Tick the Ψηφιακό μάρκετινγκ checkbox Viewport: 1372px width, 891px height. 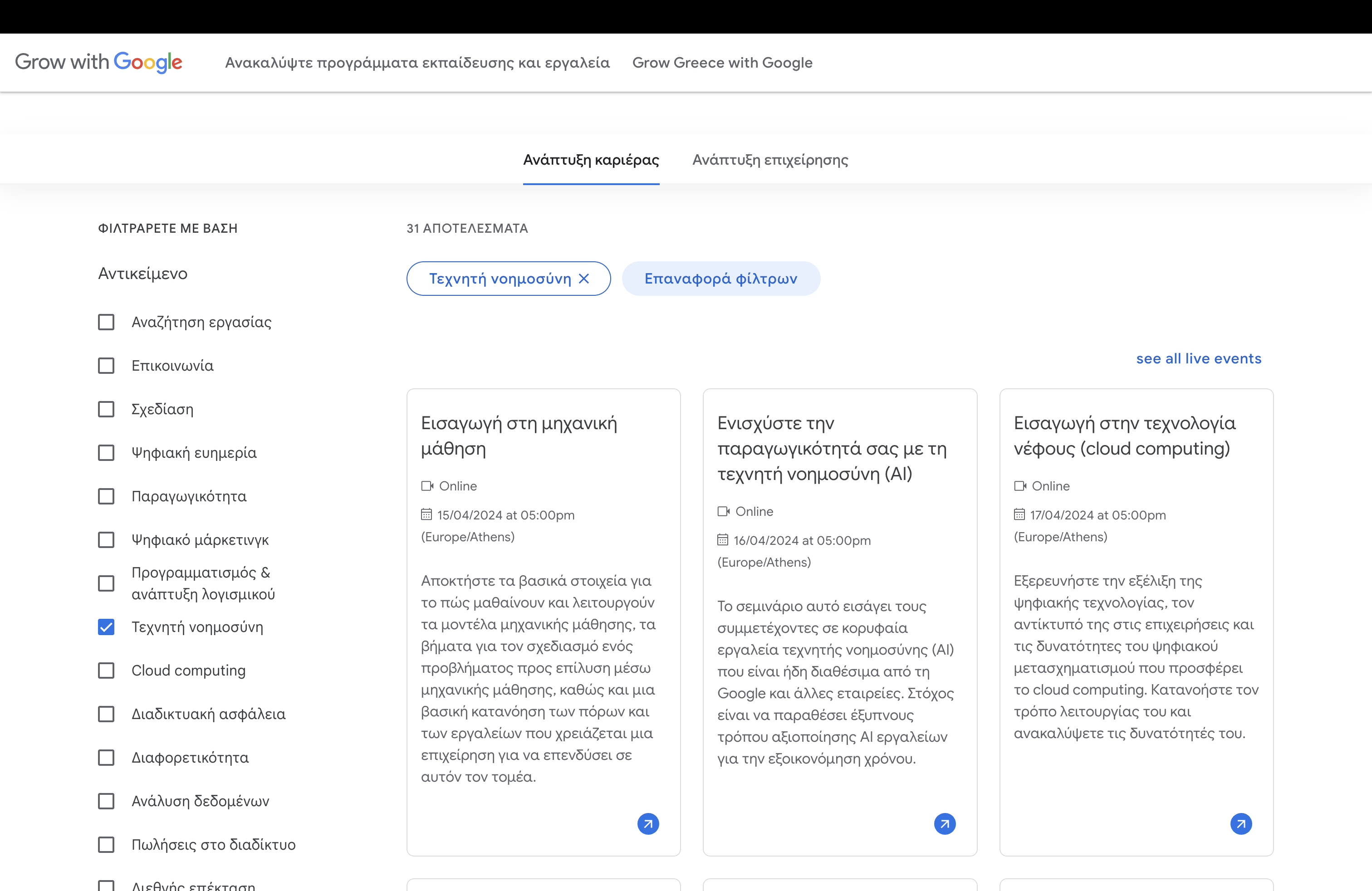(106, 540)
